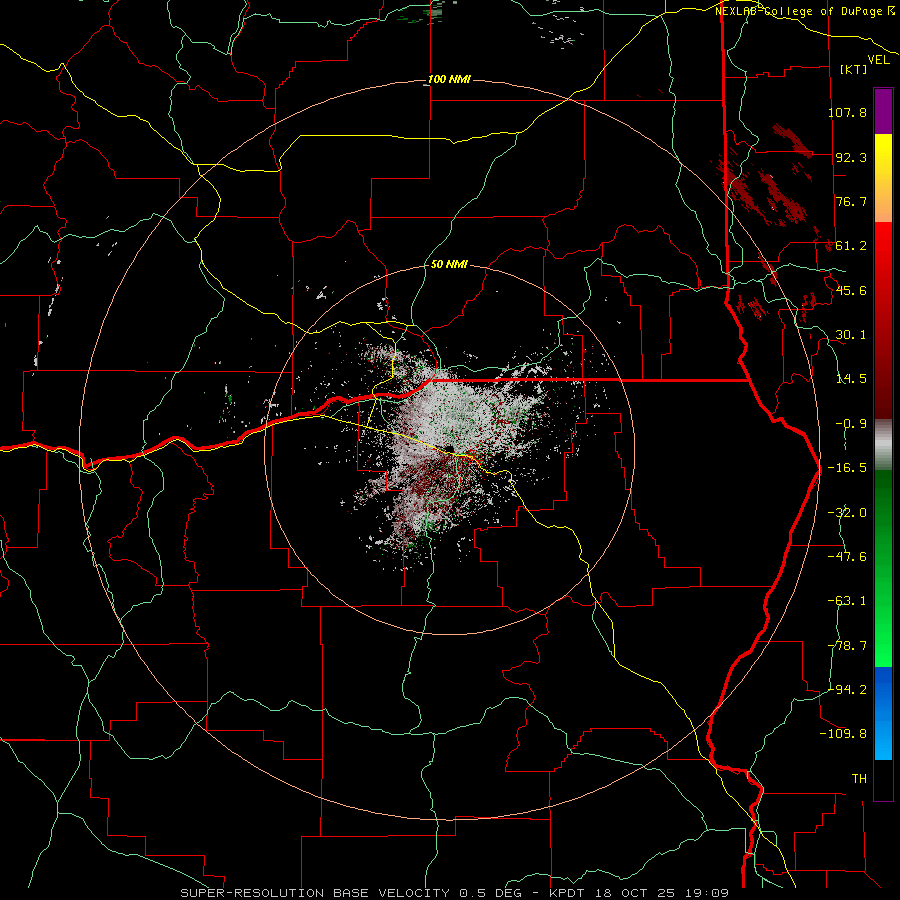Click the 45.6 velocity scale value

851,290
